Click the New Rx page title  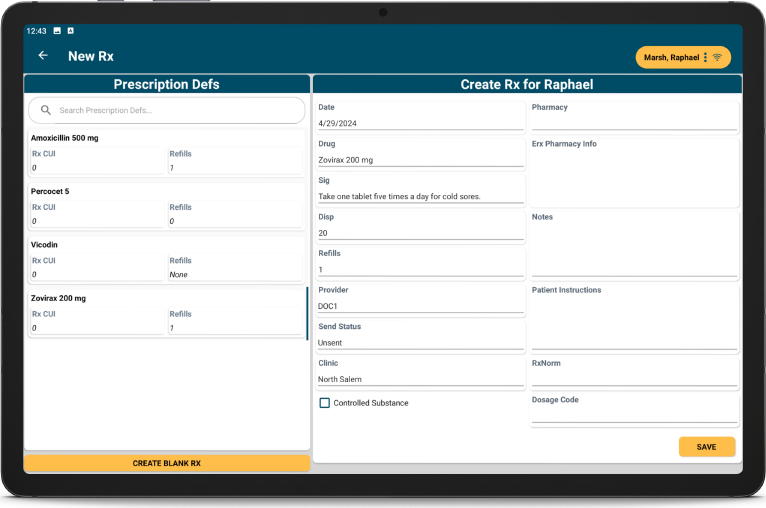[91, 56]
